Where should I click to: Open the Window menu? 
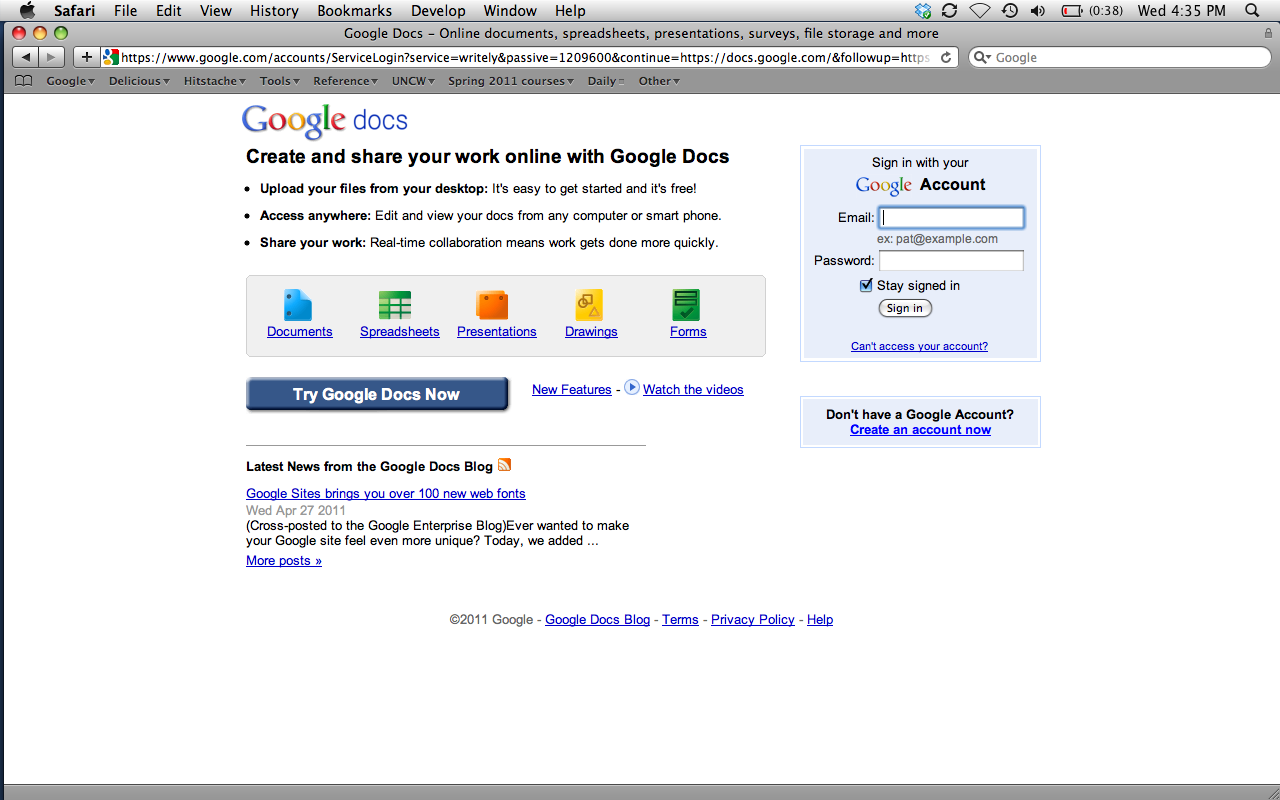click(x=510, y=10)
